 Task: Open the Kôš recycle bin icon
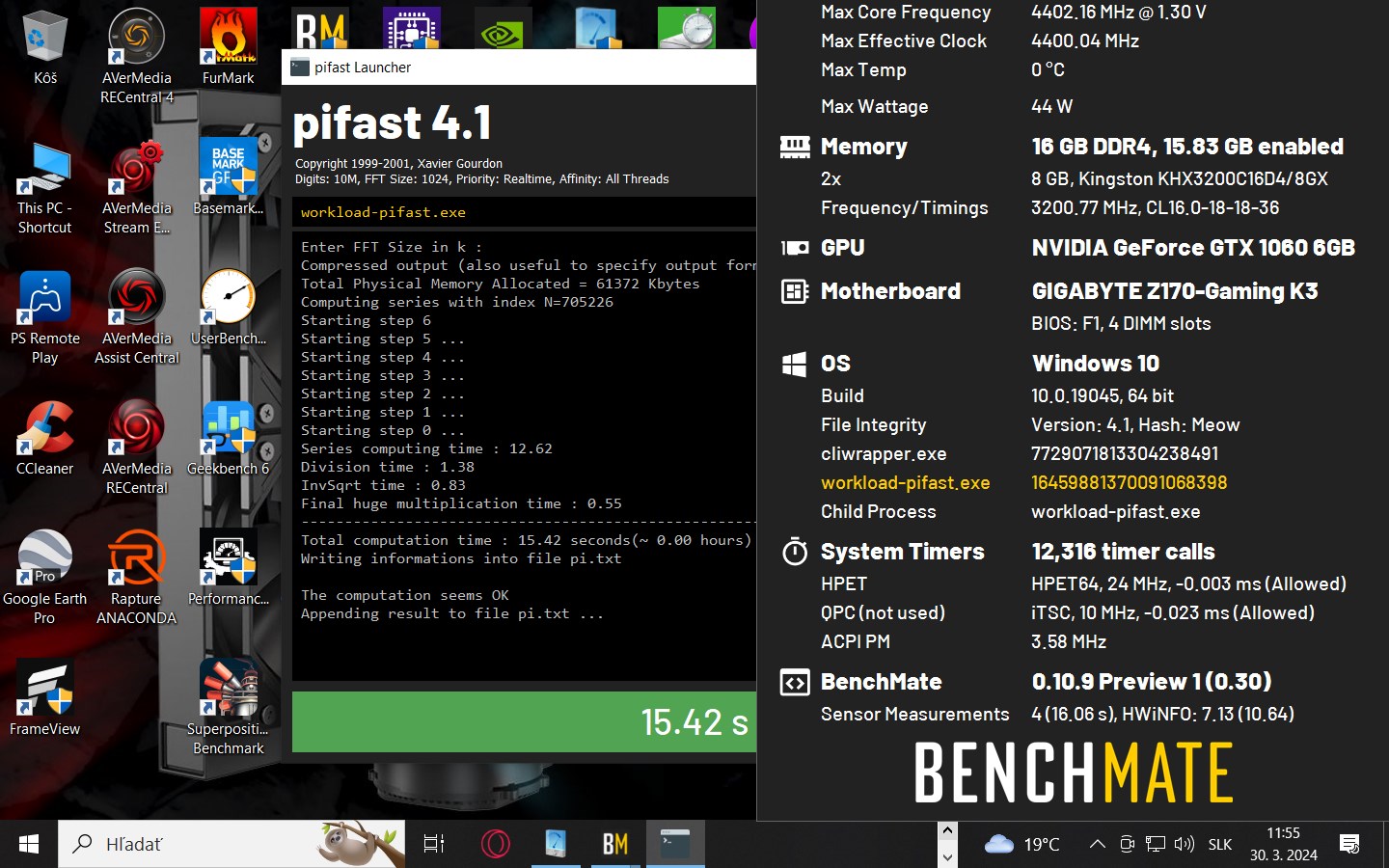44,46
